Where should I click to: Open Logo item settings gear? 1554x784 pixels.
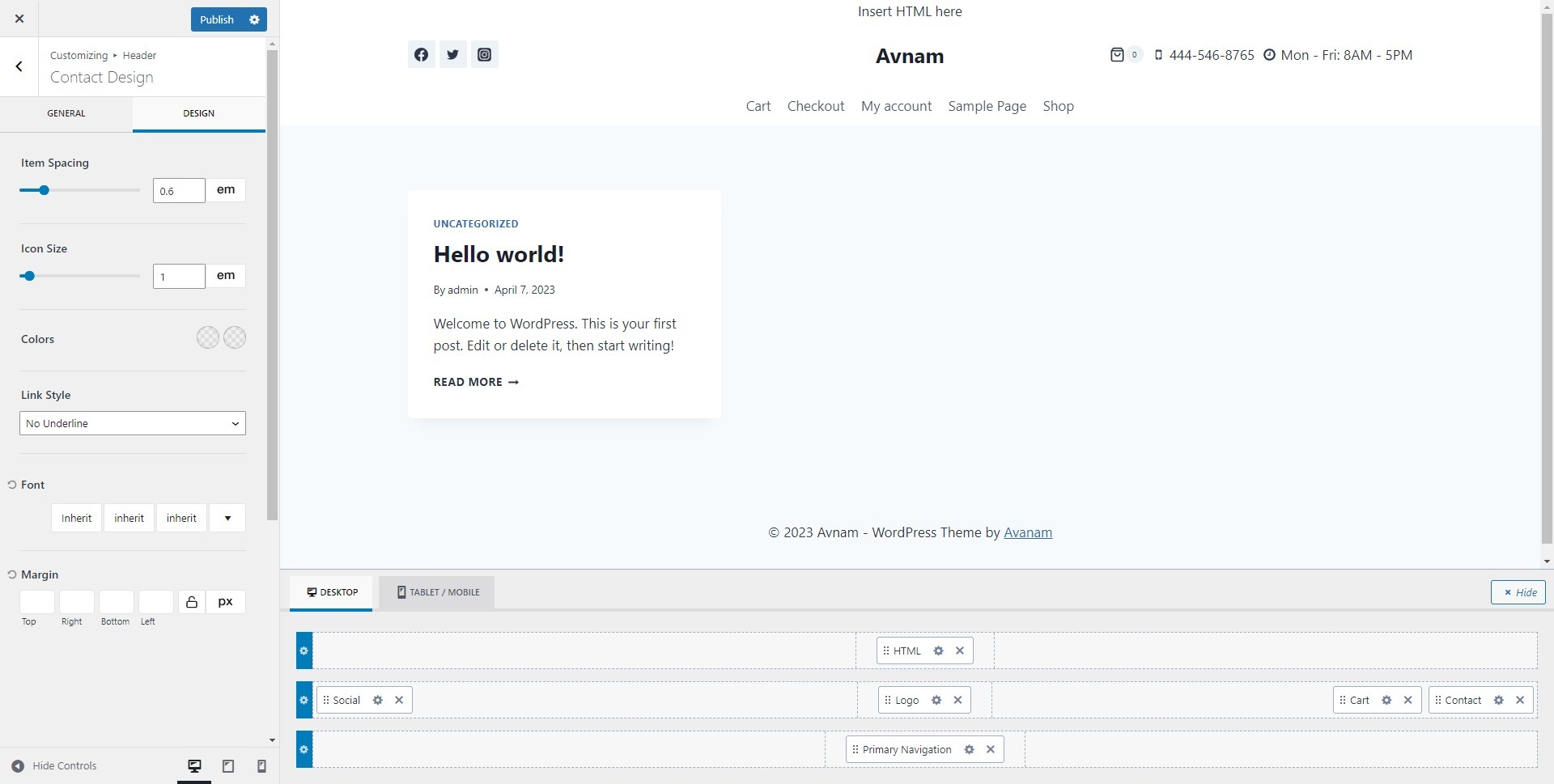pyautogui.click(x=936, y=700)
